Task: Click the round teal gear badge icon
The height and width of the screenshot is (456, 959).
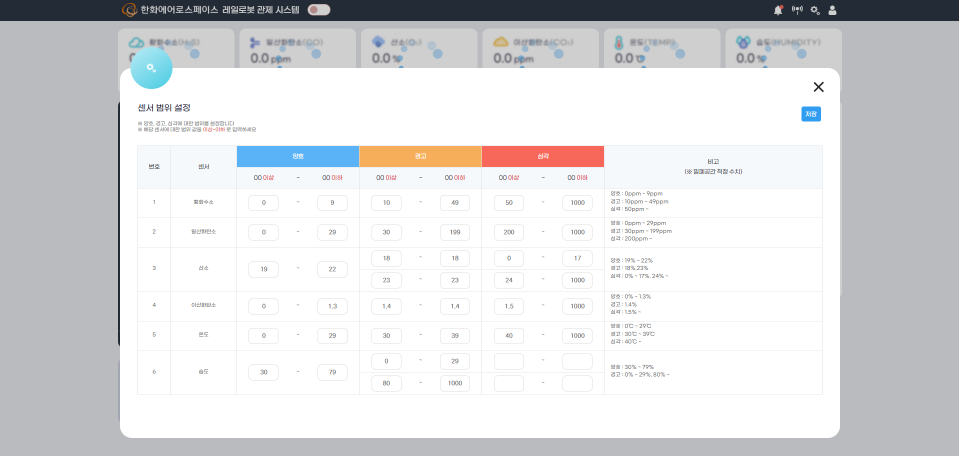Action: pos(152,68)
